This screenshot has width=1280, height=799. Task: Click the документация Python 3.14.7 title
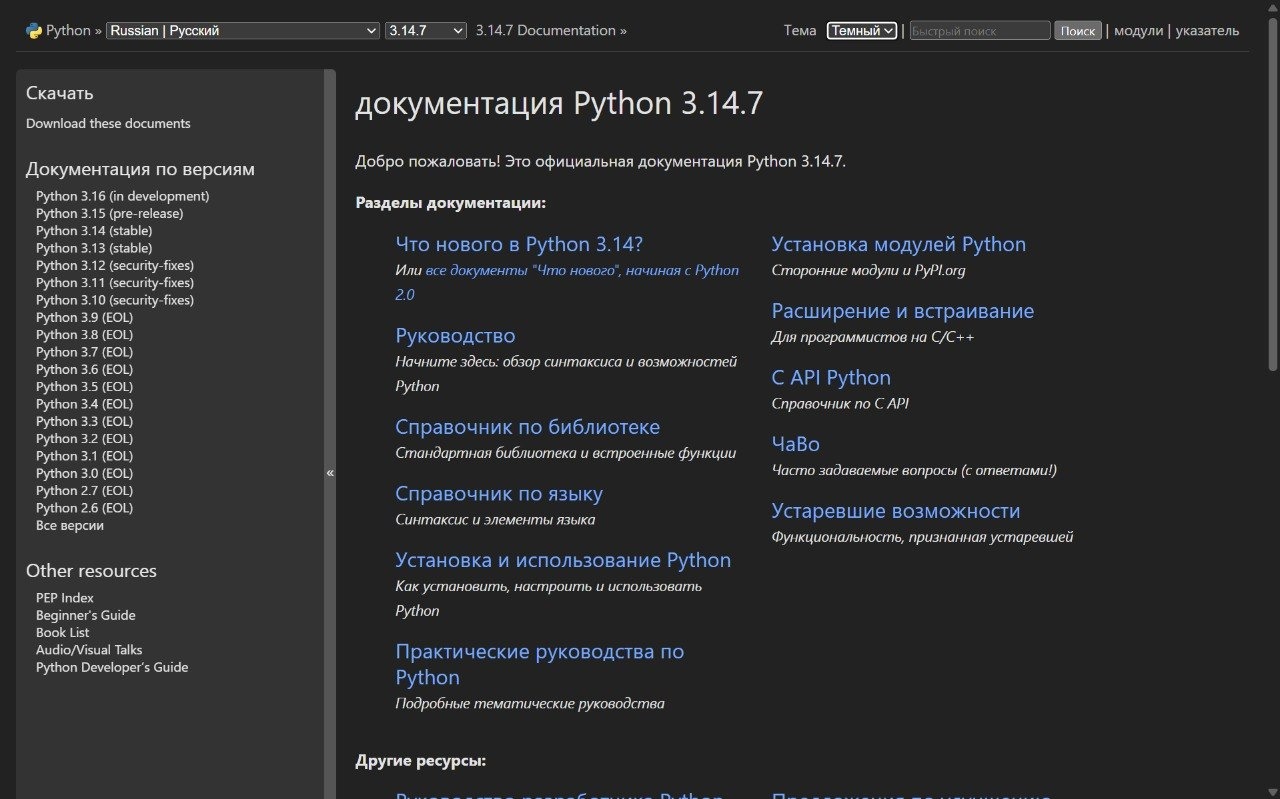click(559, 104)
